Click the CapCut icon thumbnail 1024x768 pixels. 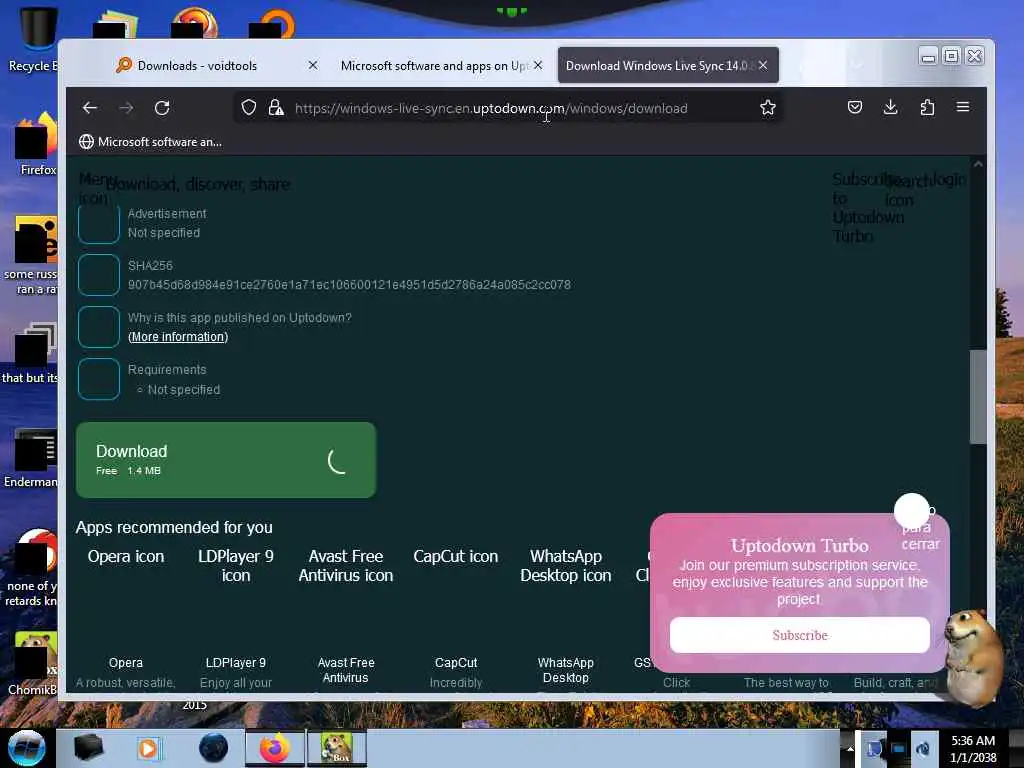tap(456, 556)
